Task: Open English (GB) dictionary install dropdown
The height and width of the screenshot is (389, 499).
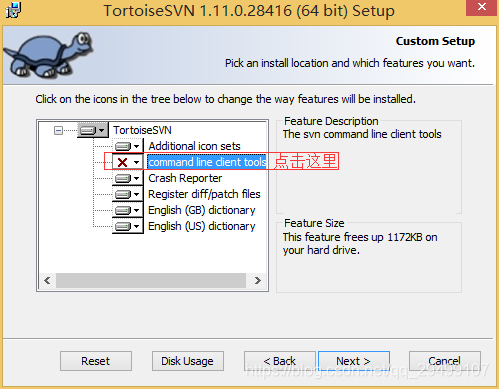Action: pos(128,210)
